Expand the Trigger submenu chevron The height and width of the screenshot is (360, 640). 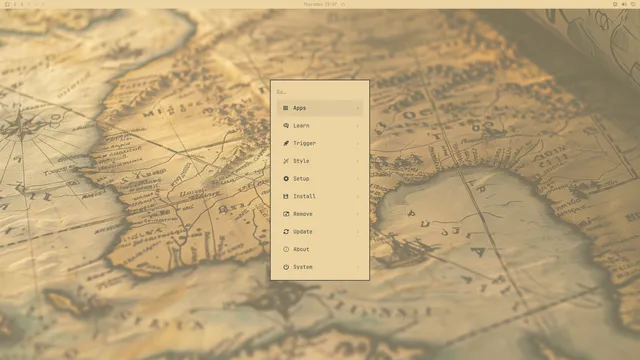click(358, 143)
